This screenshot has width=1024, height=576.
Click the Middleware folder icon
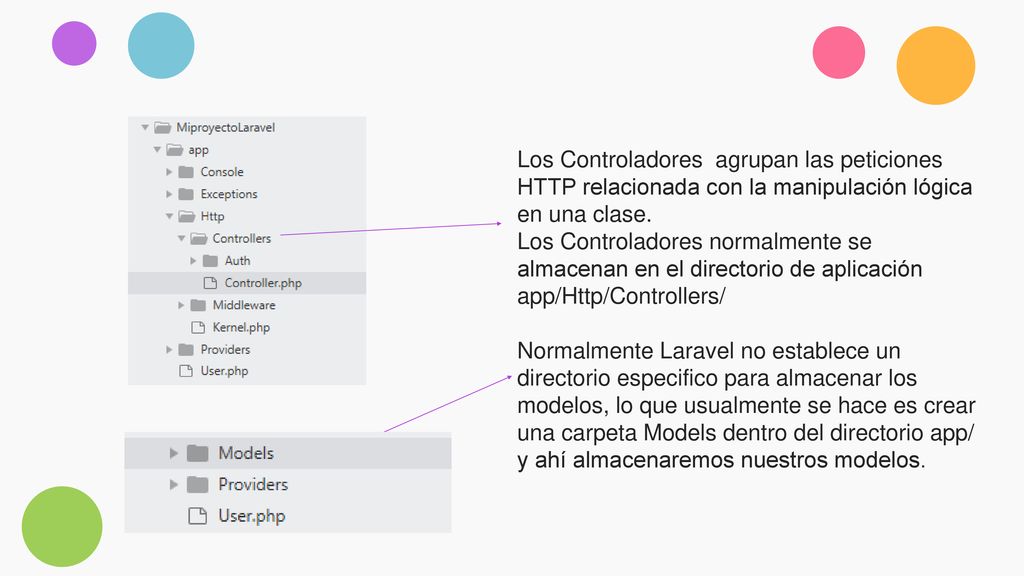pyautogui.click(x=199, y=305)
